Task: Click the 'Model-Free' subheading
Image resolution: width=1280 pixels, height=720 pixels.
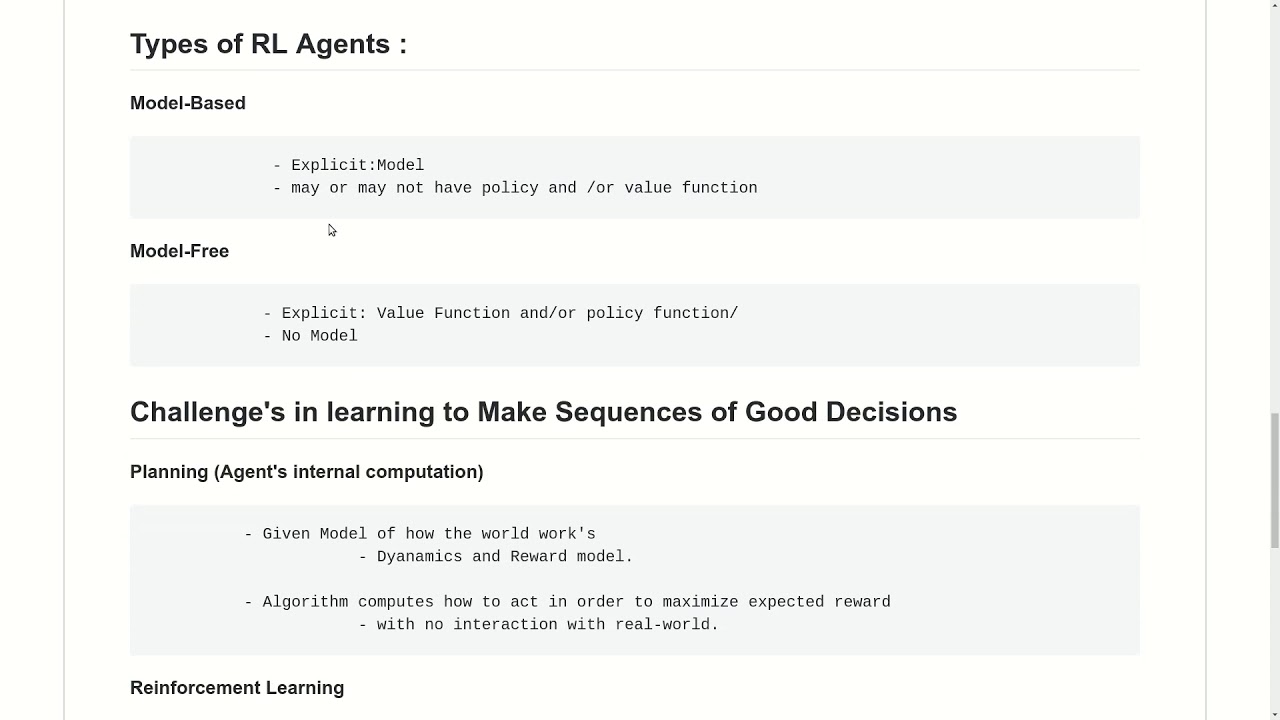Action: (x=180, y=251)
